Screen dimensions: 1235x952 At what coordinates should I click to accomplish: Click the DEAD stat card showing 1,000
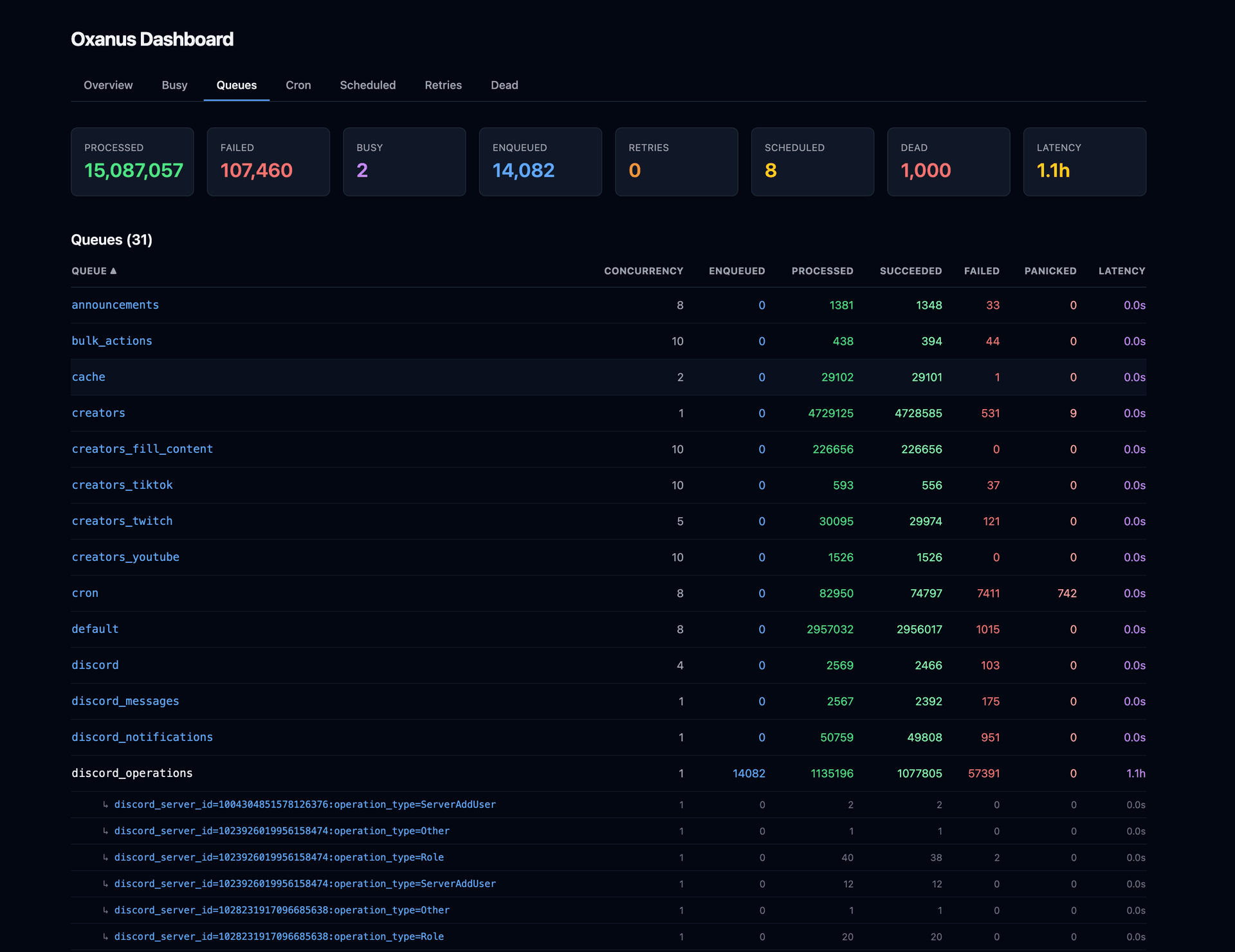[948, 161]
